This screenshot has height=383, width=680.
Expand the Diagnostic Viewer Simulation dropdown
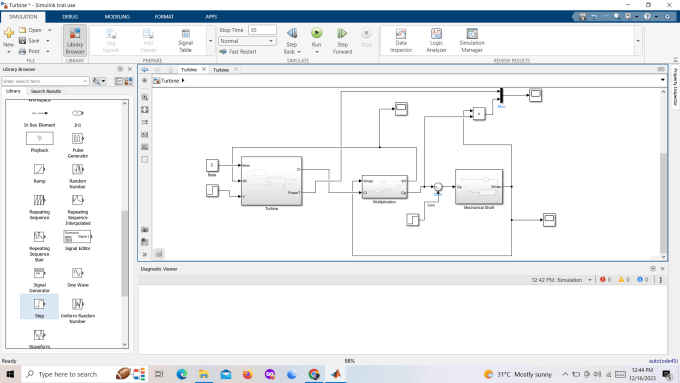[x=590, y=280]
